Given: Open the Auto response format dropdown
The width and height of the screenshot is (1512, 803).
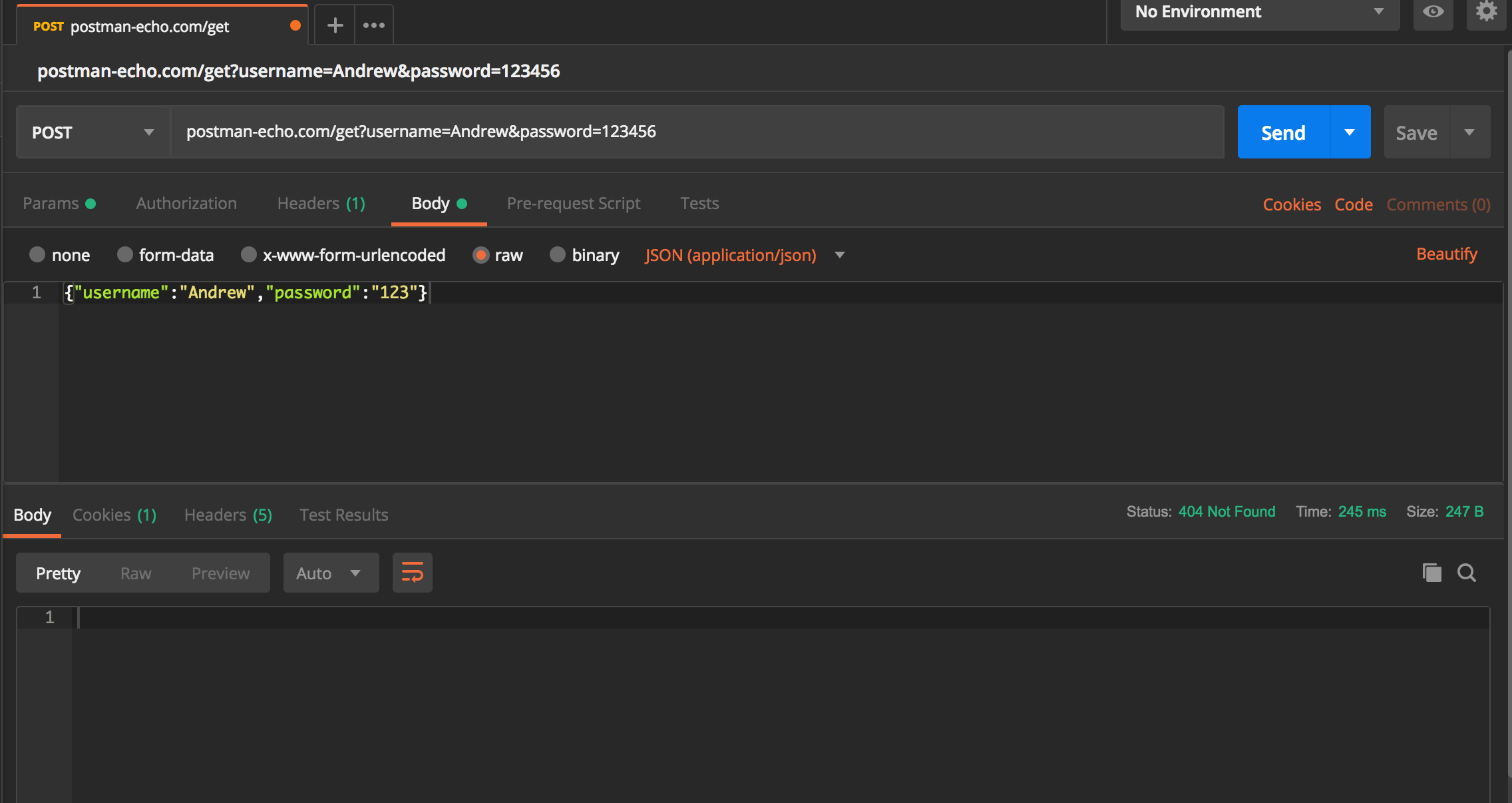Looking at the screenshot, I should [x=331, y=573].
